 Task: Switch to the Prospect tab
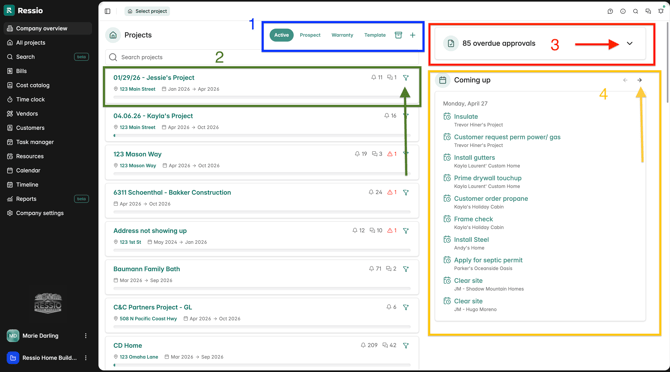tap(310, 35)
